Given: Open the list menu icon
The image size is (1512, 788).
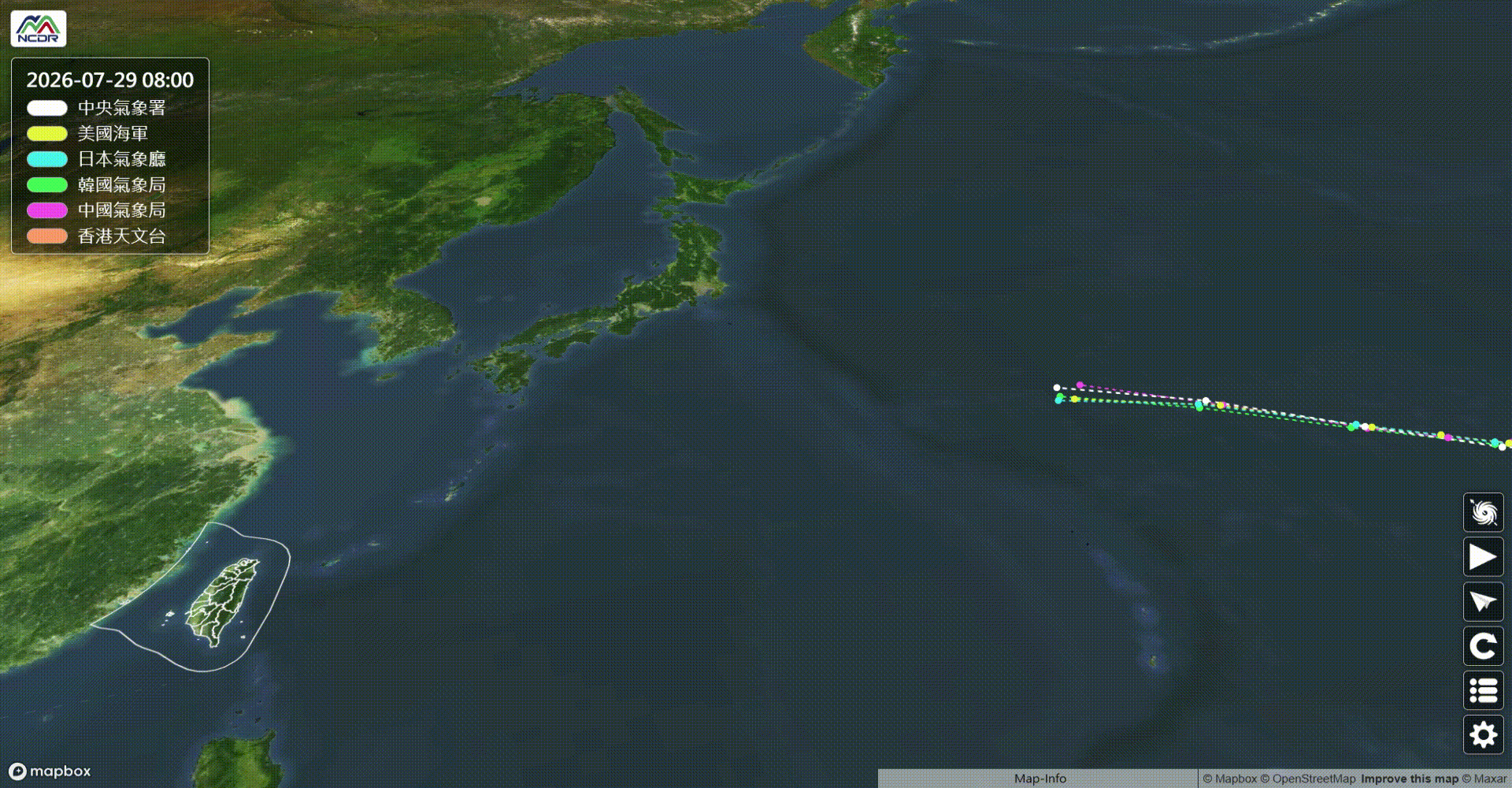Looking at the screenshot, I should coord(1484,691).
